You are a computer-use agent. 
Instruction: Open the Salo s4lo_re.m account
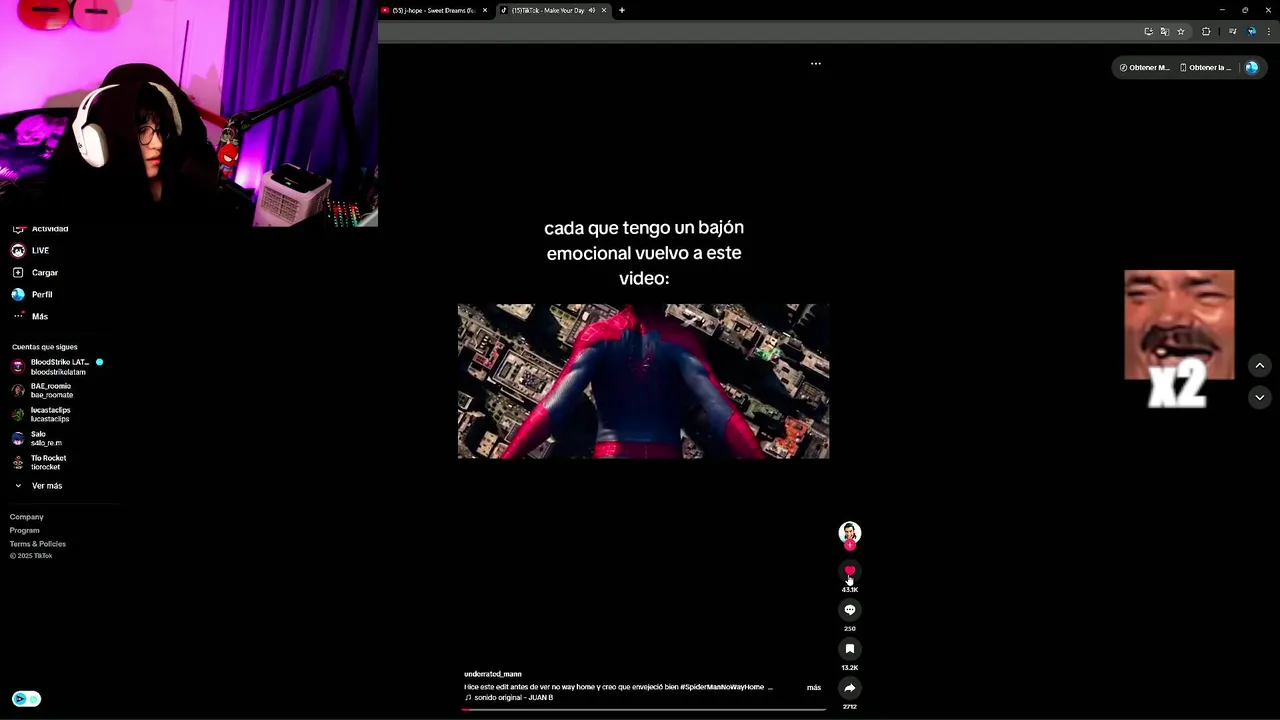[x=37, y=438]
